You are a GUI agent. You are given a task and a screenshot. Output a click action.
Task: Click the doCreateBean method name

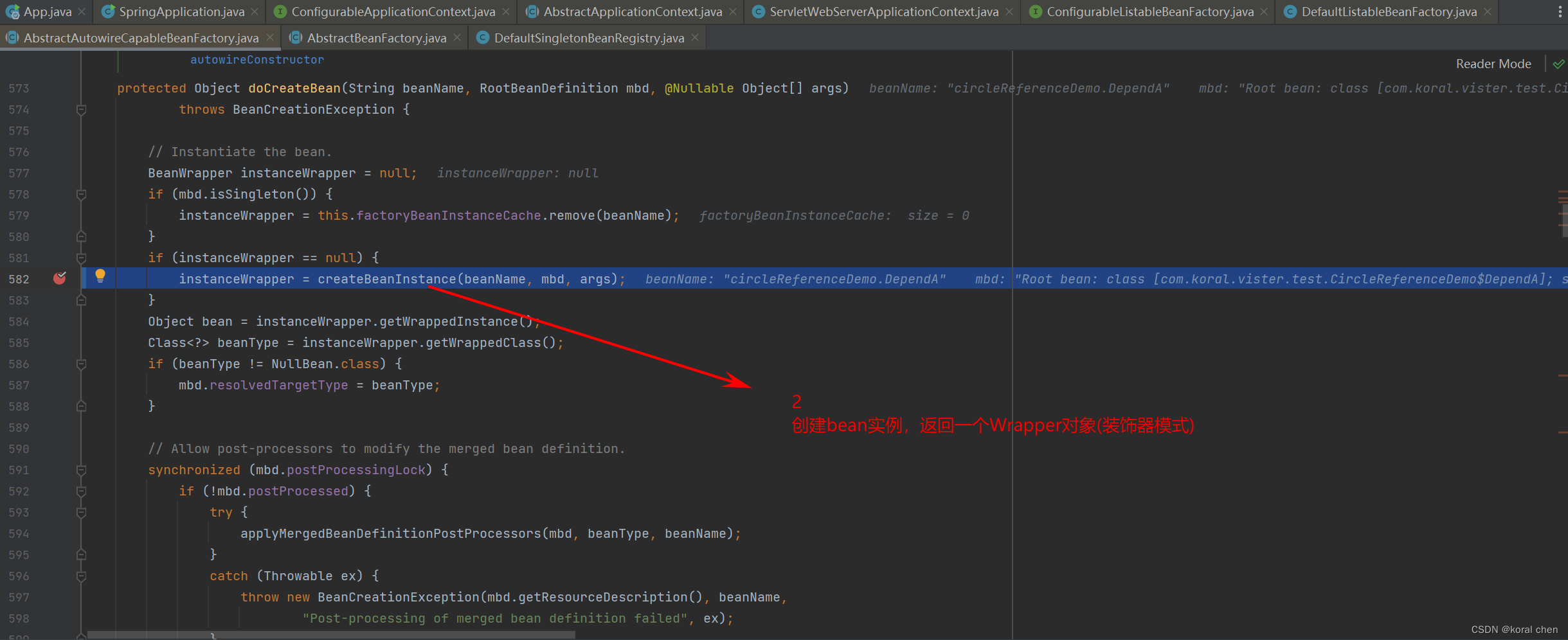294,88
